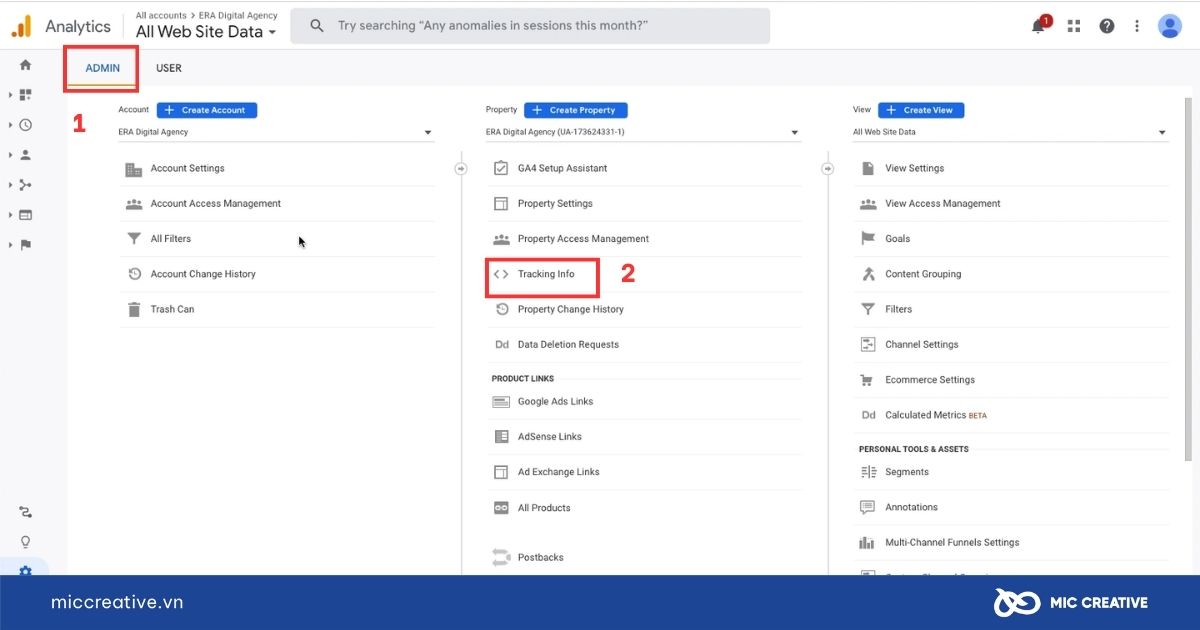1200x630 pixels.
Task: Open Customization dashboards icon in sidebar
Action: [x=26, y=95]
